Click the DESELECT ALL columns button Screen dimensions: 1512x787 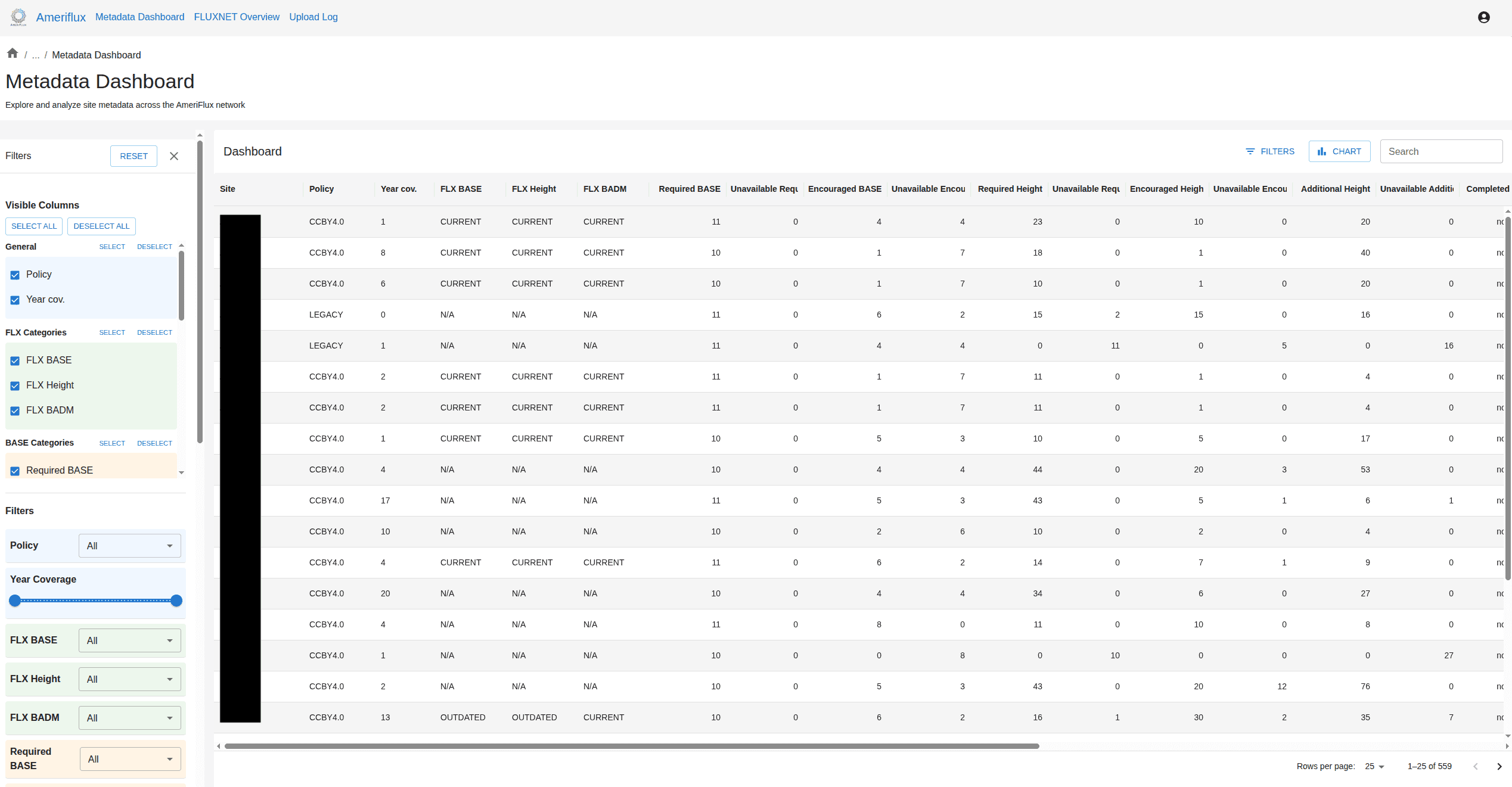point(101,226)
